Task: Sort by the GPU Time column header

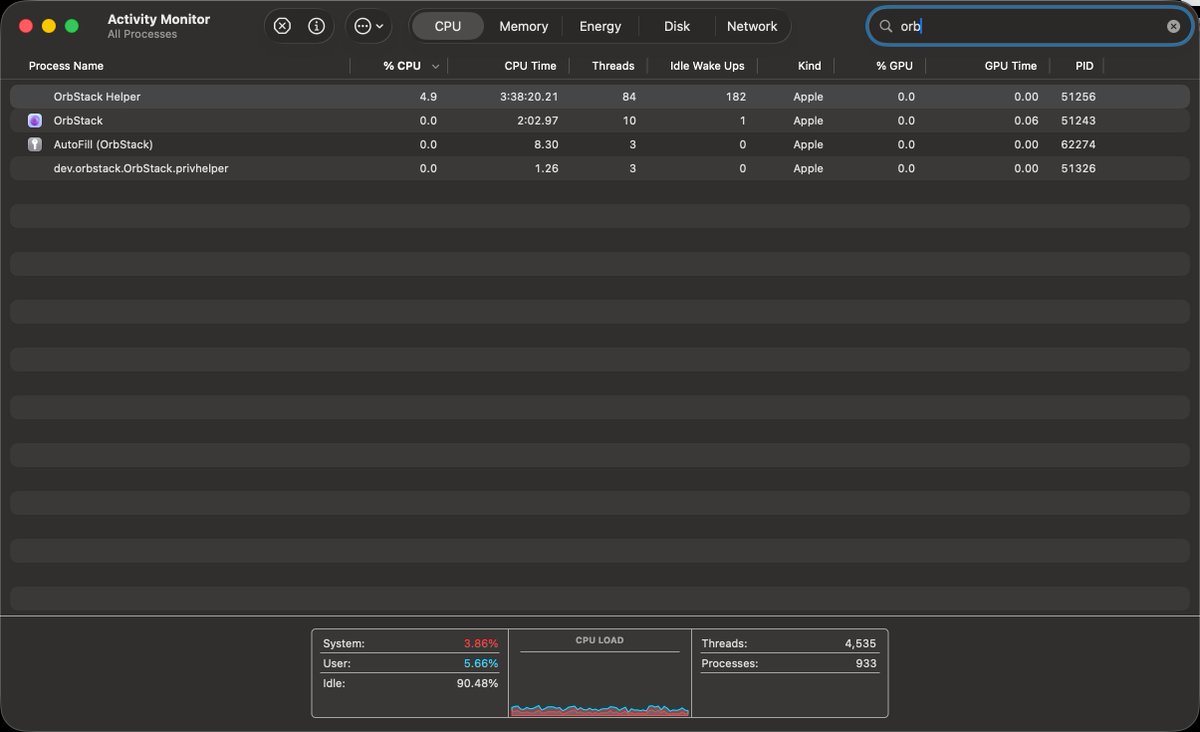Action: (1010, 66)
